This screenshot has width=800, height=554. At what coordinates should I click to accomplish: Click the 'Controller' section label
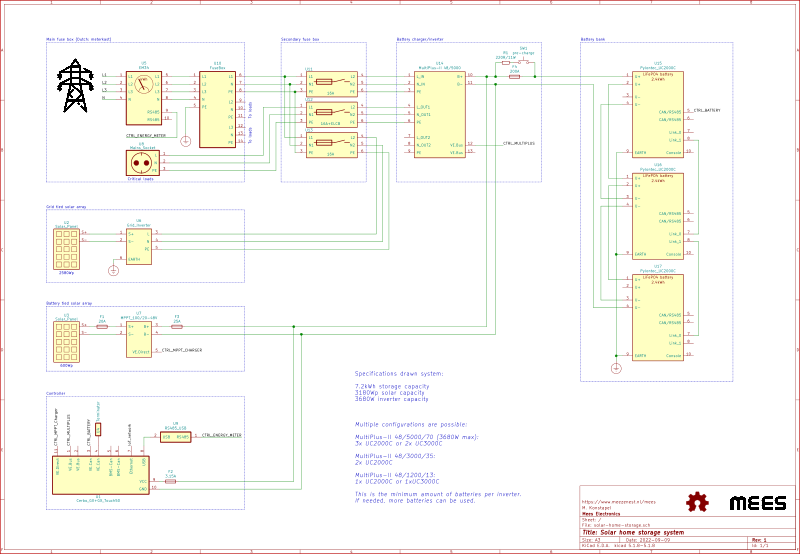tap(56, 394)
